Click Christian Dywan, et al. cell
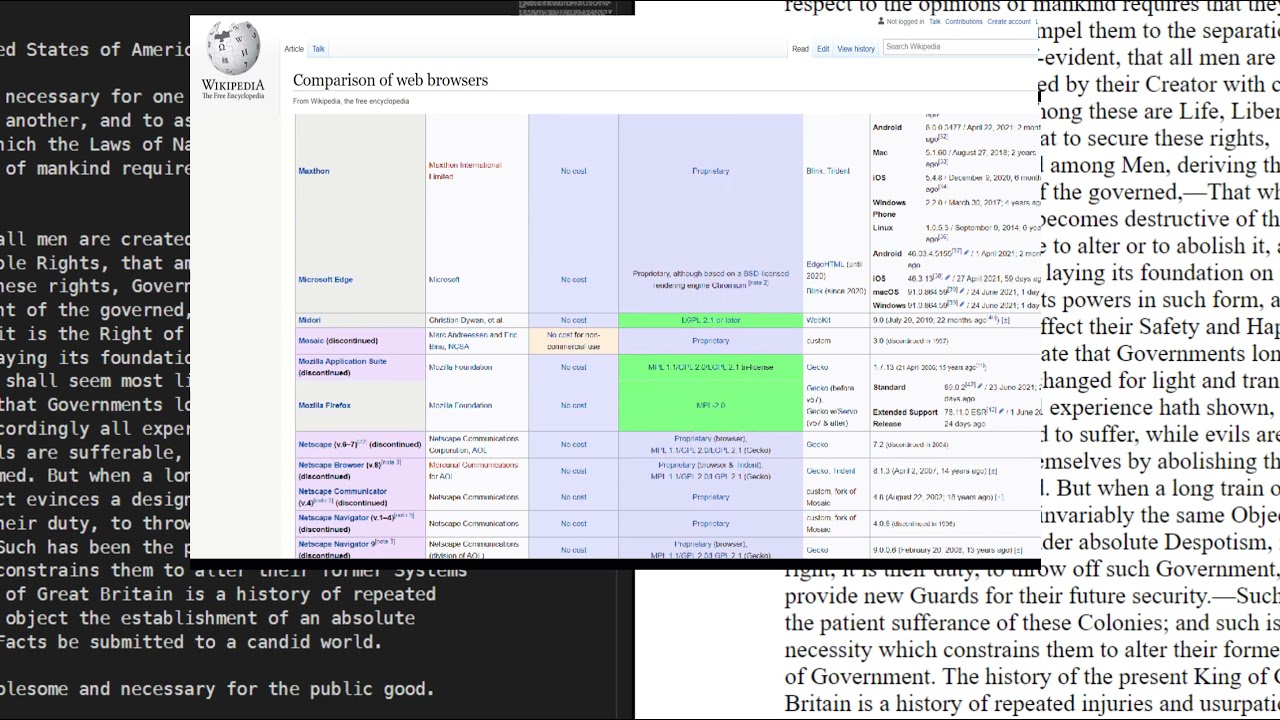This screenshot has height=720, width=1280. [x=477, y=320]
